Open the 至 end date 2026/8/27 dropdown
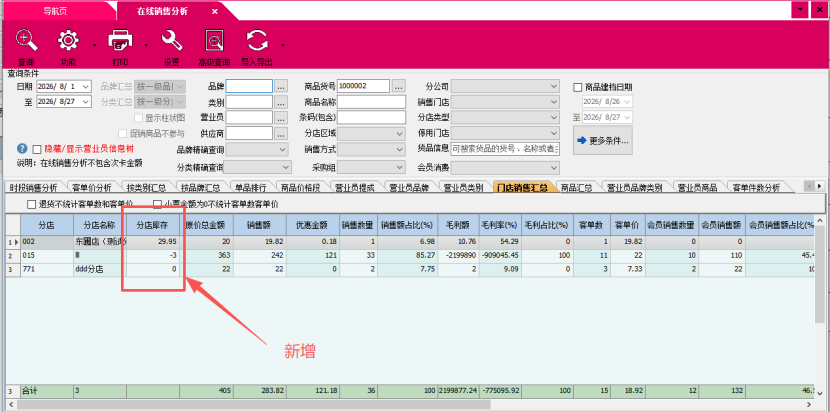Viewport: 830px width, 412px height. click(x=86, y=102)
